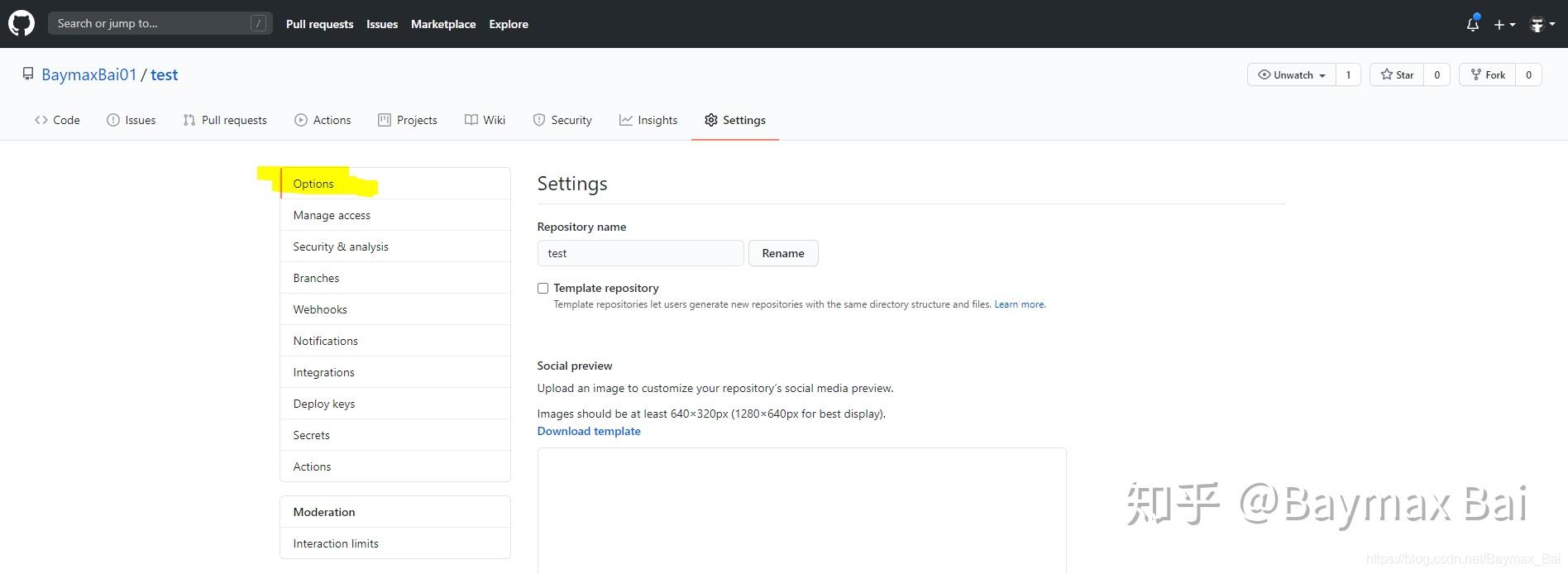
Task: Open the user avatar menu
Action: click(x=1542, y=25)
